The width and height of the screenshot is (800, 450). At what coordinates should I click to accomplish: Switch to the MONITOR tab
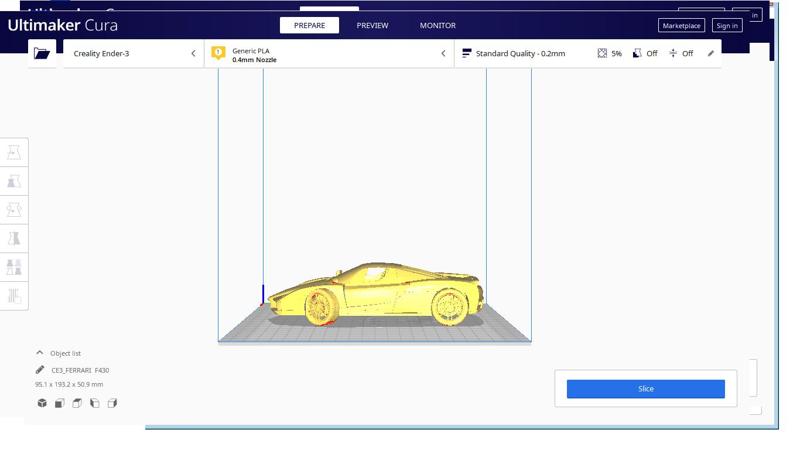click(438, 25)
